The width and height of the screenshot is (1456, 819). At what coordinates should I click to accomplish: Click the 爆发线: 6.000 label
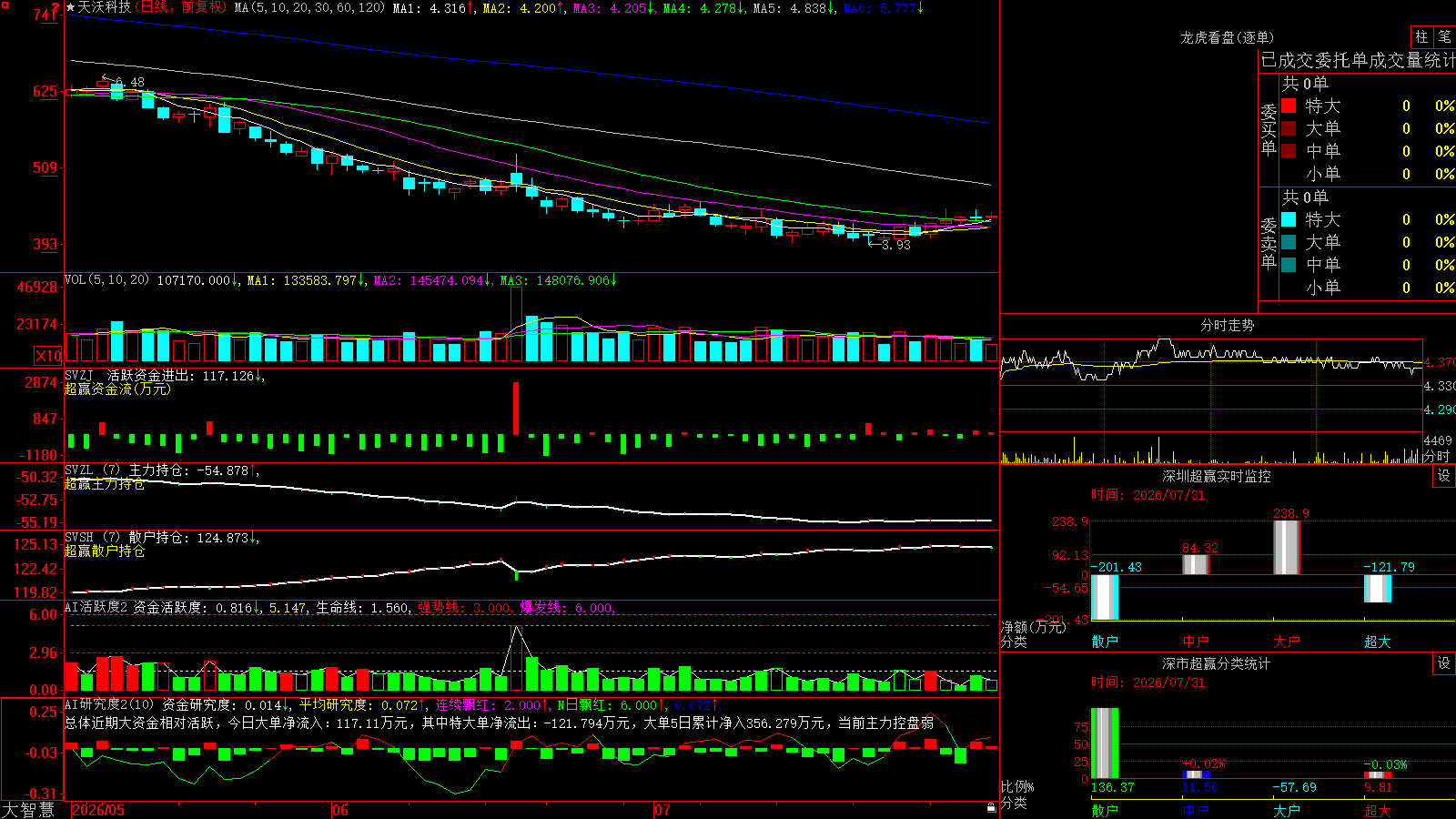click(x=566, y=607)
